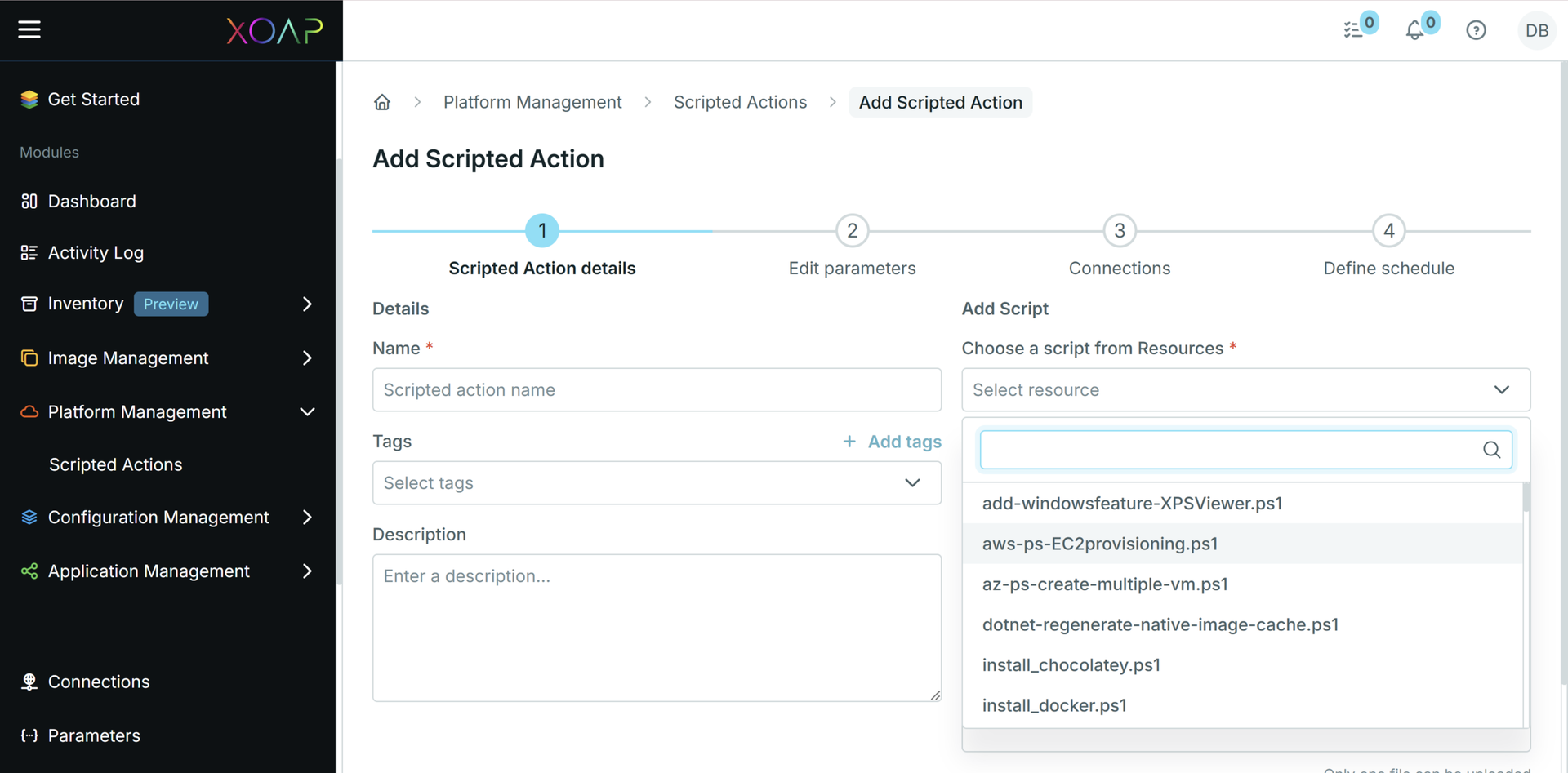Expand the Application Management section
This screenshot has height=773, width=1568.
click(x=307, y=571)
